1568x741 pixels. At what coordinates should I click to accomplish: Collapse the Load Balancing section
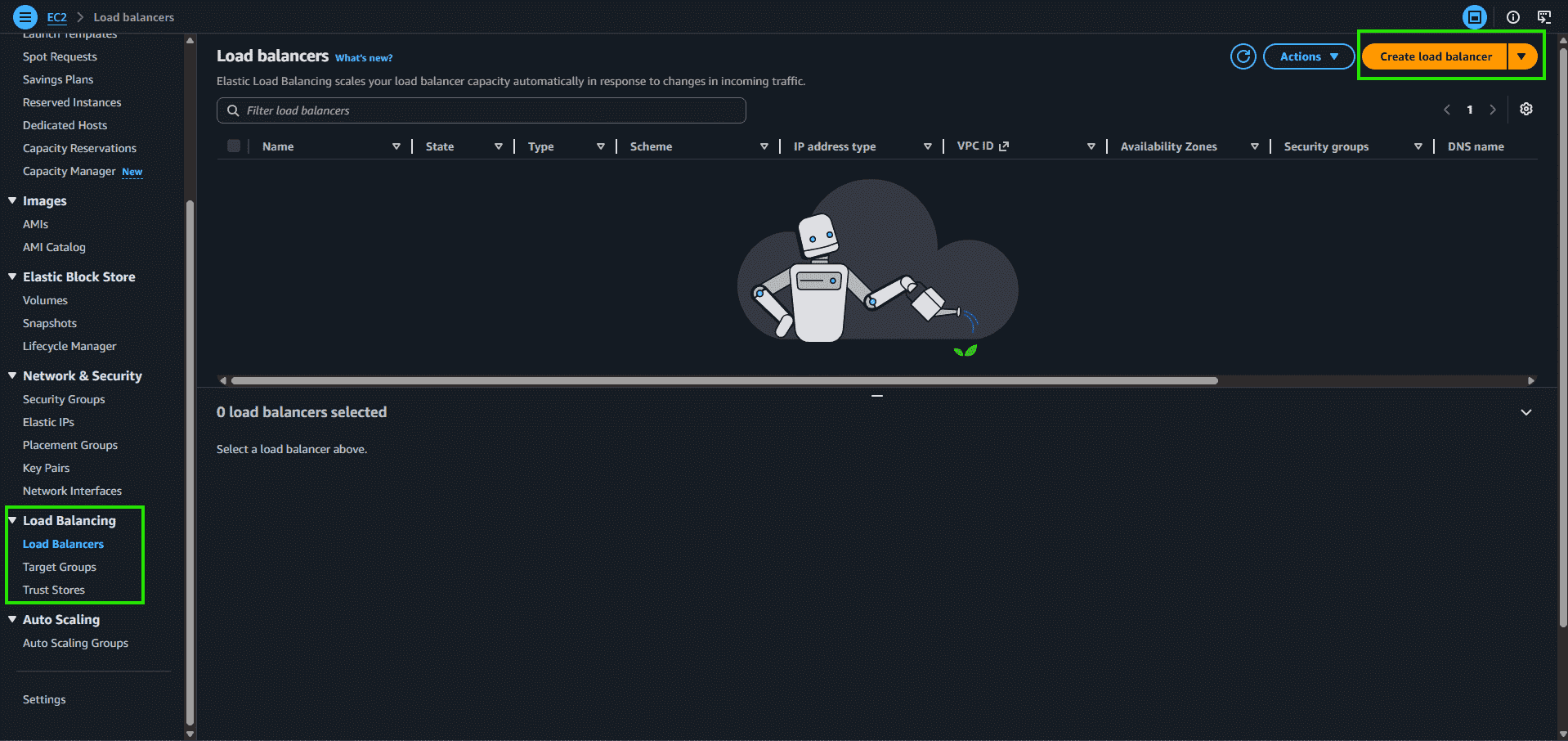click(x=12, y=520)
